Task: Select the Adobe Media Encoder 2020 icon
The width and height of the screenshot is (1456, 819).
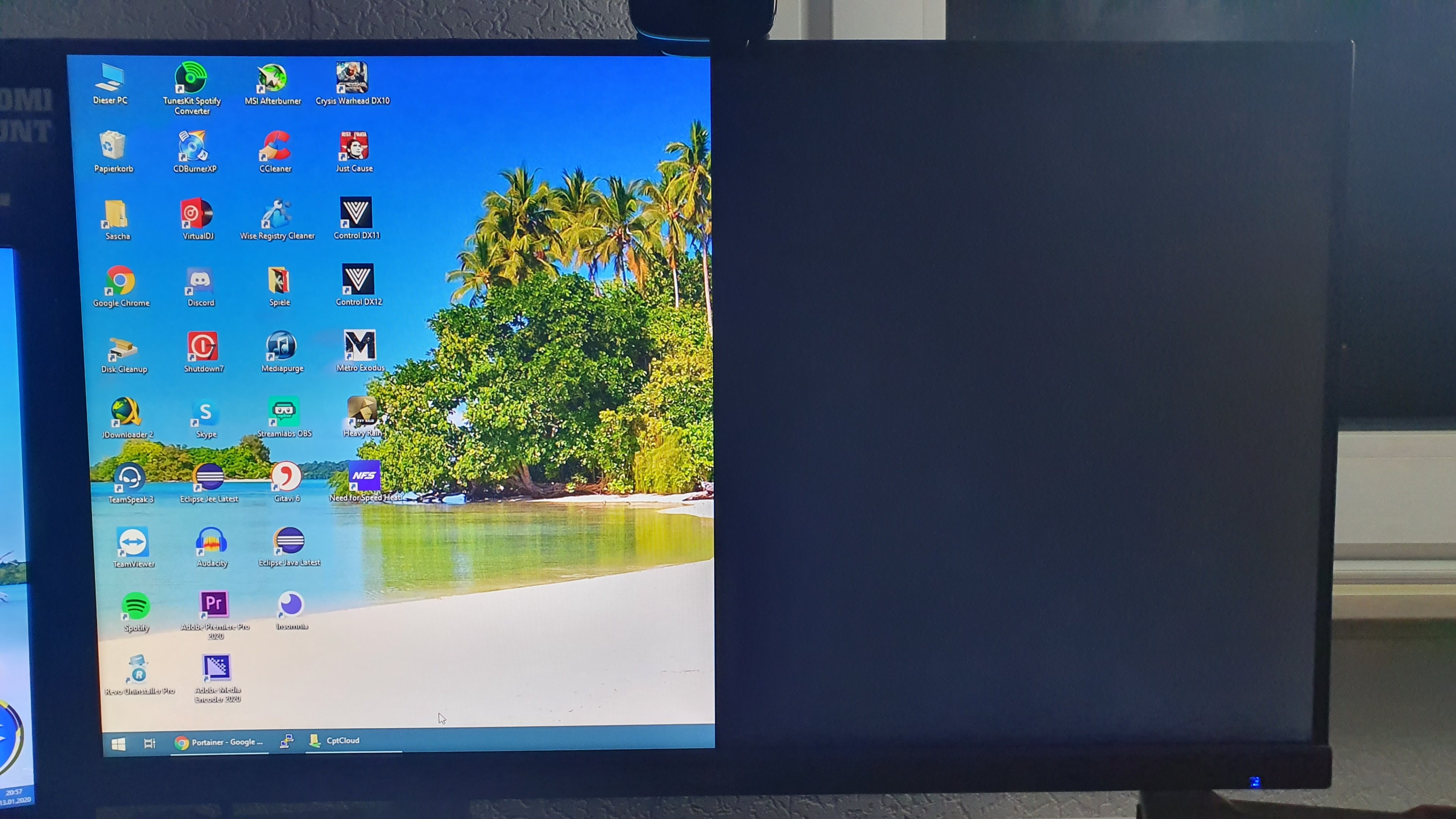Action: tap(217, 668)
